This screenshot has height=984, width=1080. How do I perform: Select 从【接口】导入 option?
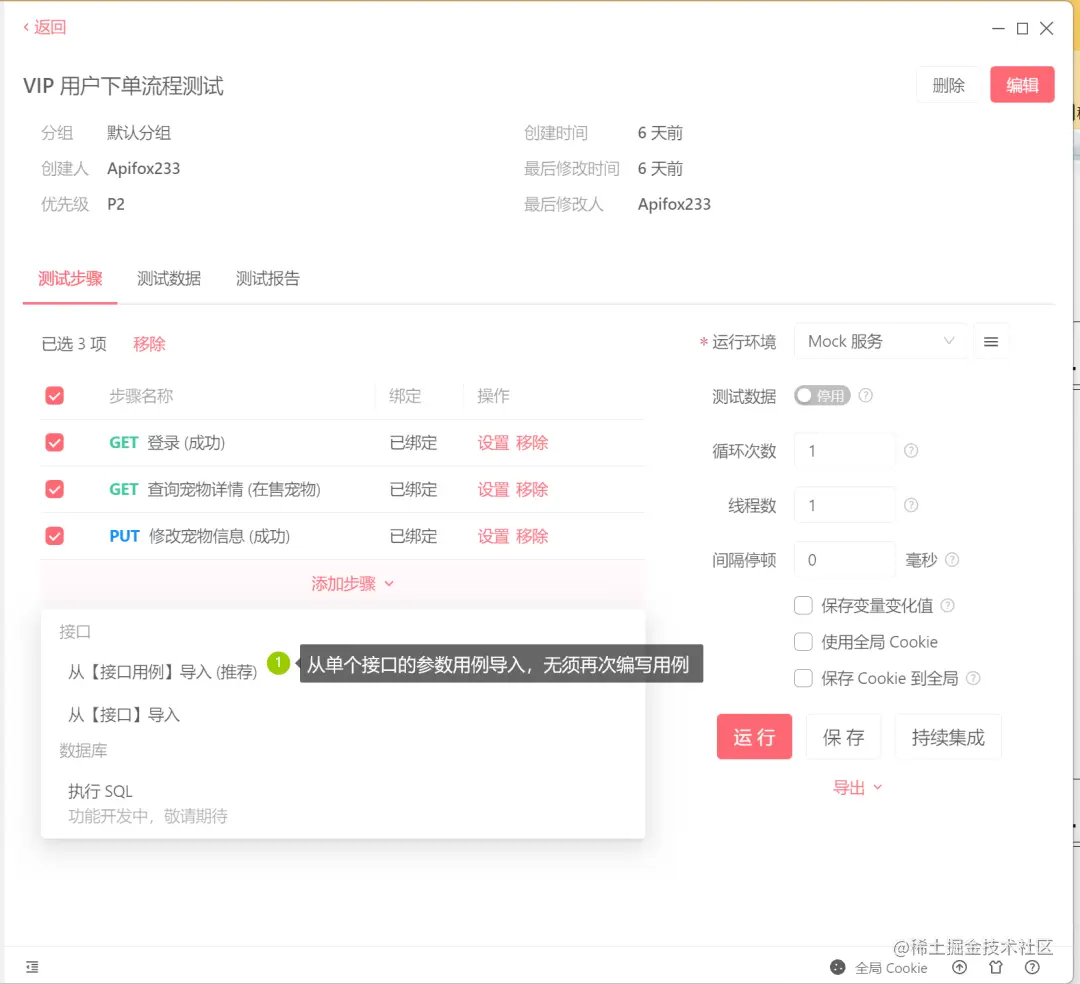pyautogui.click(x=124, y=715)
